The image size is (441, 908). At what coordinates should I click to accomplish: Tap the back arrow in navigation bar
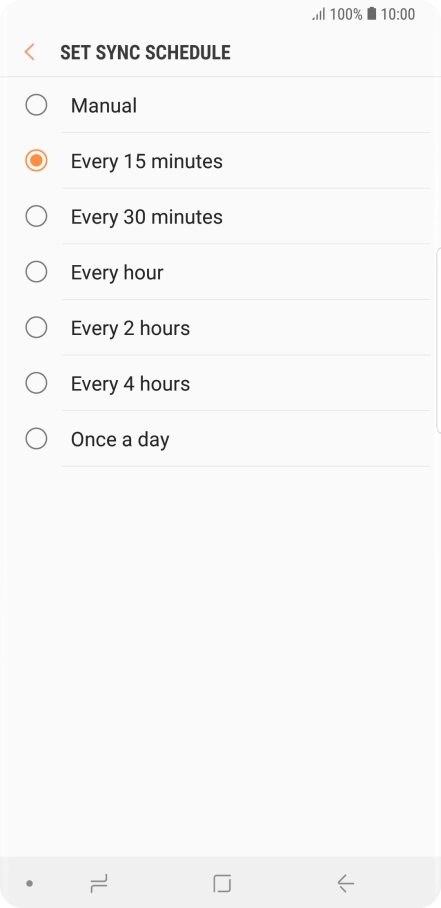pos(346,883)
